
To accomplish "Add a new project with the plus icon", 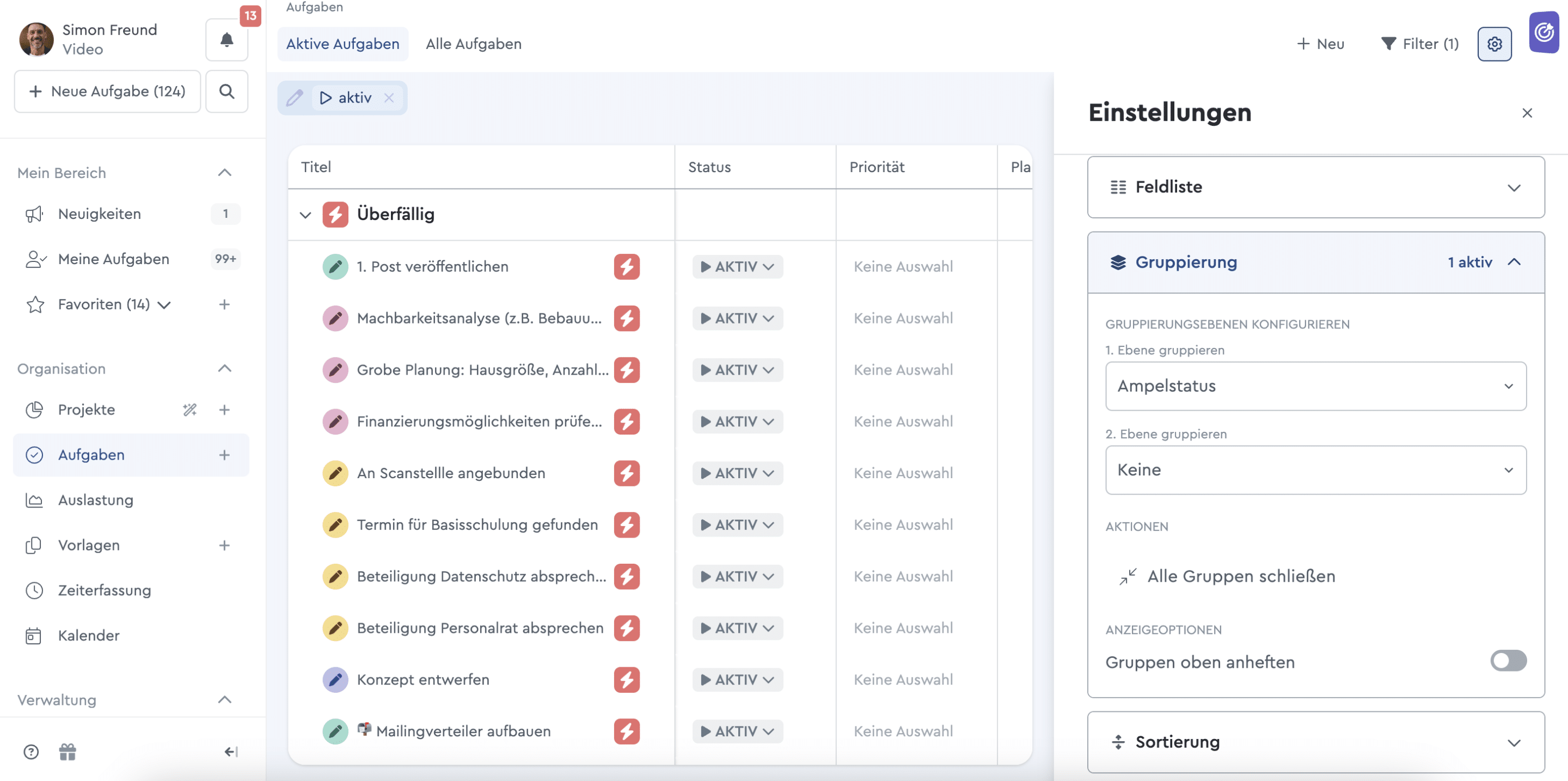I will [225, 410].
